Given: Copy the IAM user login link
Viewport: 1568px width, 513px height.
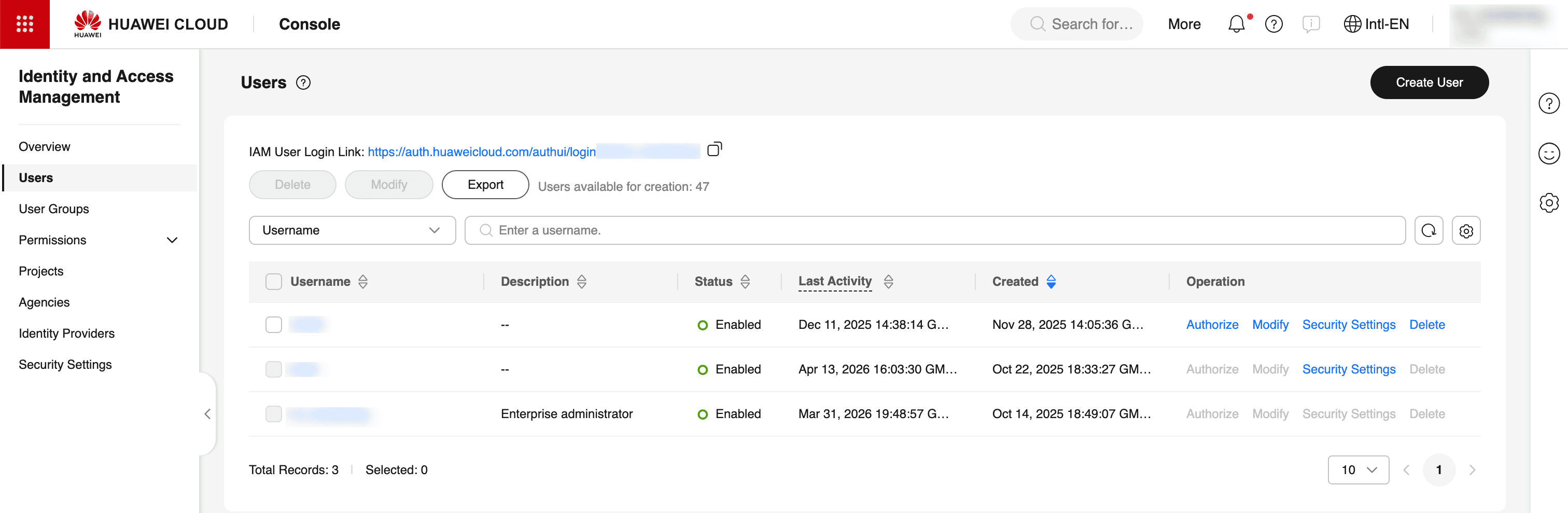Looking at the screenshot, I should (714, 150).
